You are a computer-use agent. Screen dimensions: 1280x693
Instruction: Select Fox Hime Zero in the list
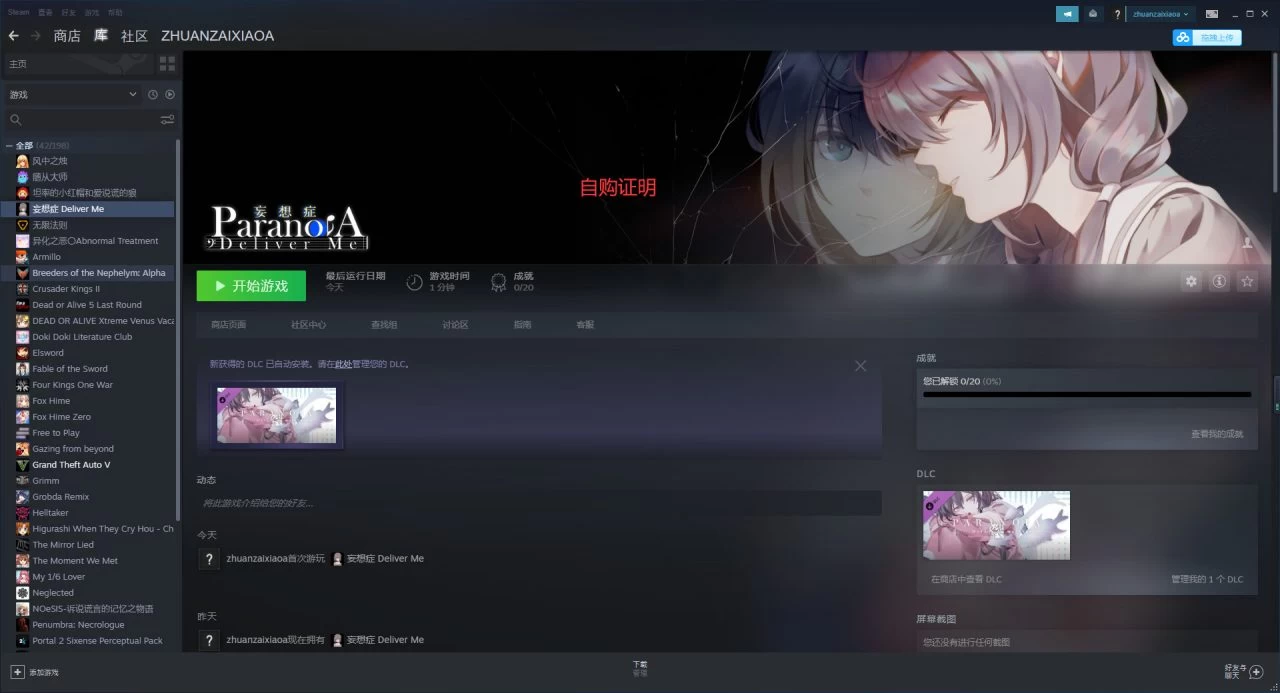coord(61,417)
